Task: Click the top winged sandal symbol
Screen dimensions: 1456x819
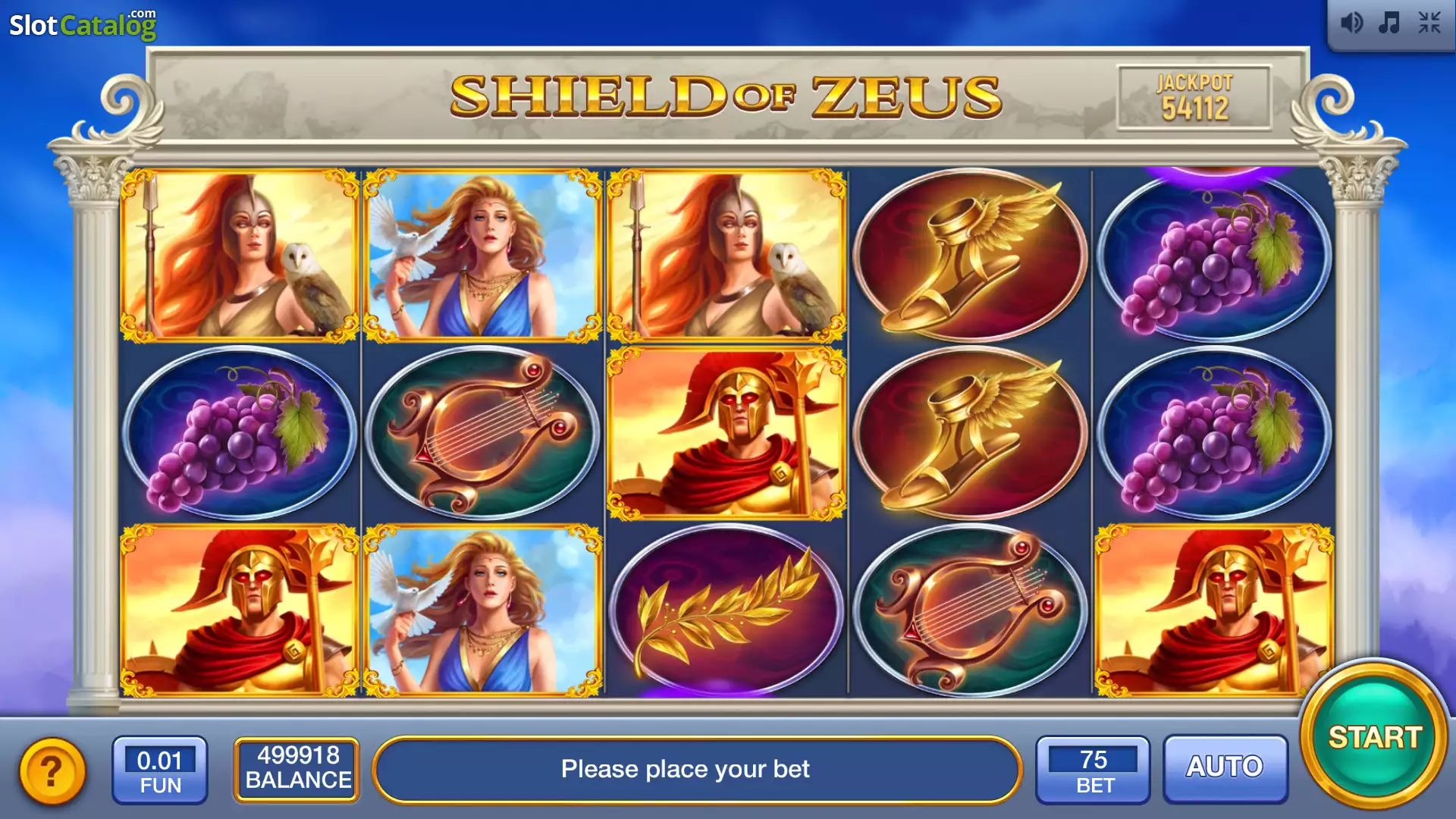Action: (x=970, y=256)
